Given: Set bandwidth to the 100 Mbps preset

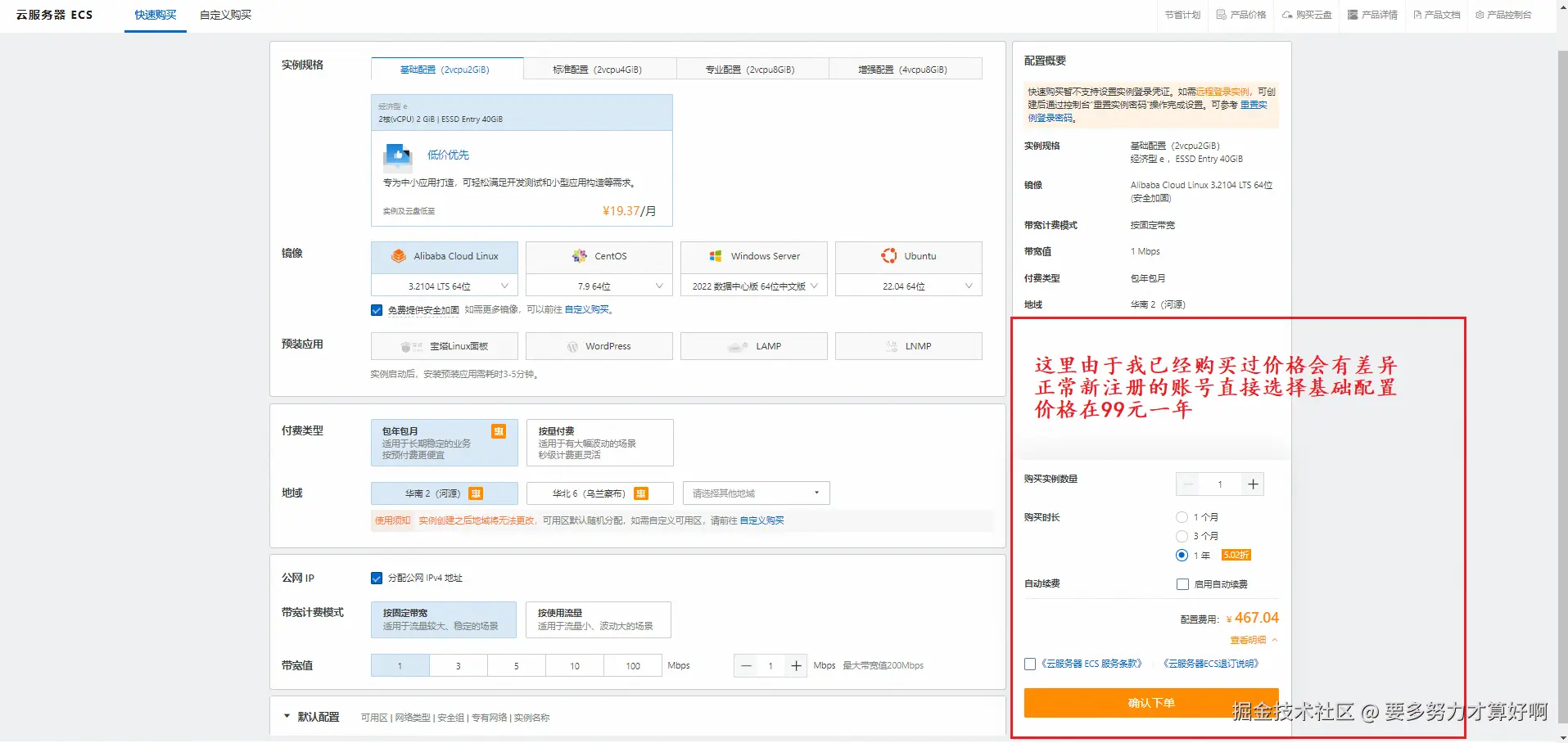Looking at the screenshot, I should (x=633, y=666).
